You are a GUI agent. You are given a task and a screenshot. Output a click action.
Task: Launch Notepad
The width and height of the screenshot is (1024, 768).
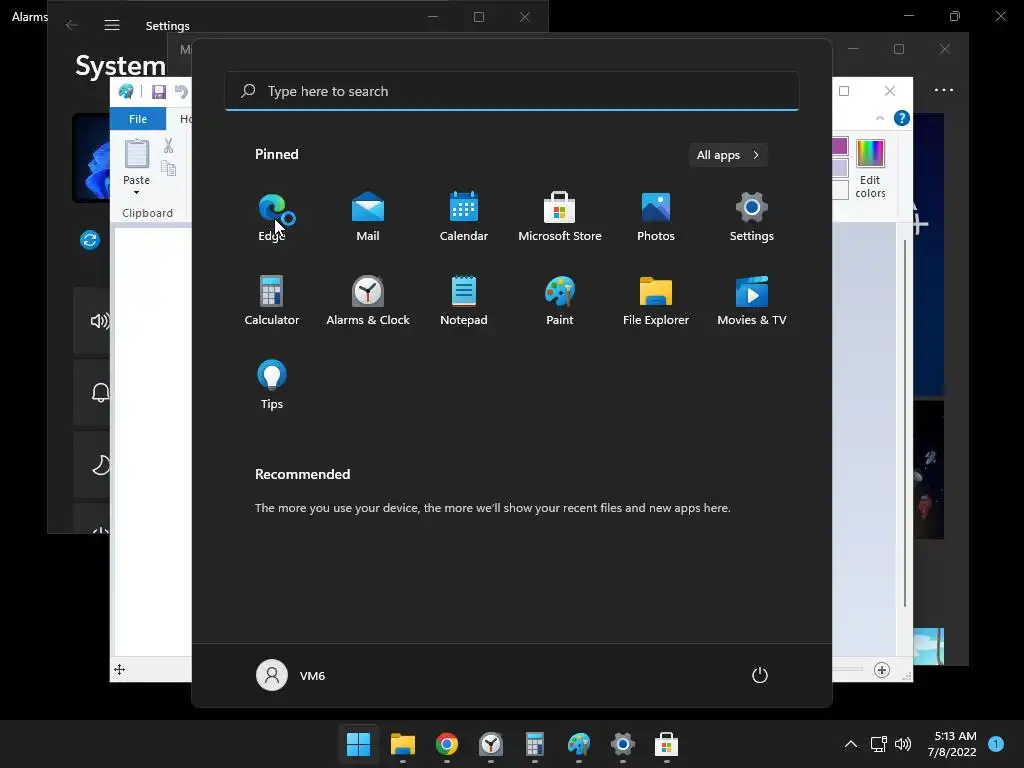pos(464,301)
